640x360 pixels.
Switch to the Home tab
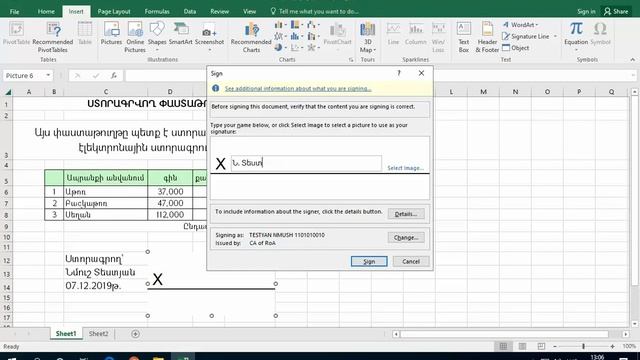[46, 11]
